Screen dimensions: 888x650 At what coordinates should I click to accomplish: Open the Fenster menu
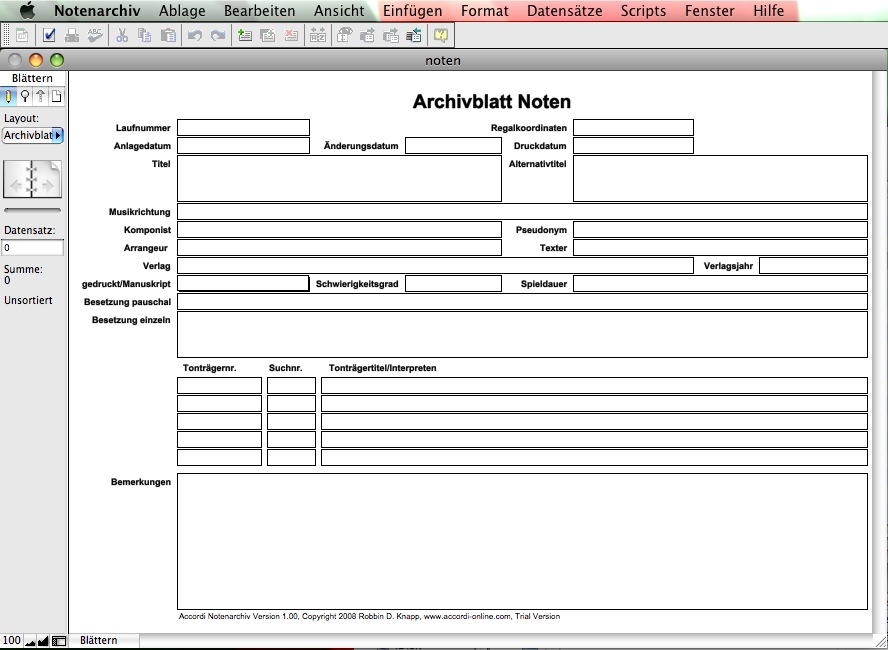click(710, 10)
